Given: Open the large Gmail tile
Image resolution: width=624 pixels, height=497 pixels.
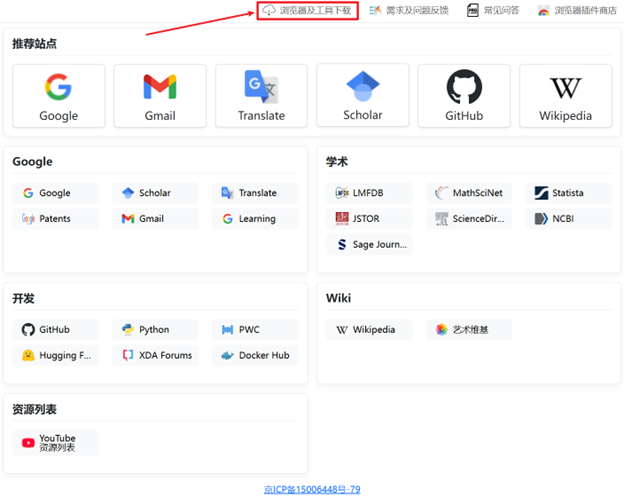Looking at the screenshot, I should (160, 96).
